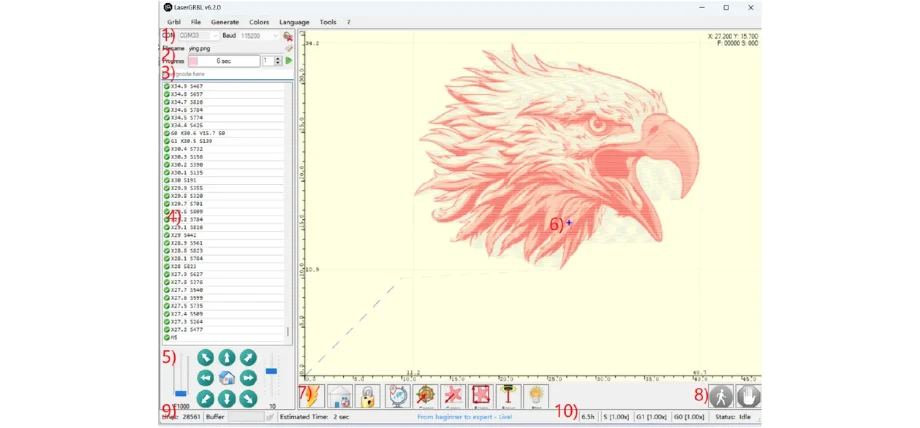Viewport: 920px width, 428px height.
Task: Click the 6 sec progress bar
Action: click(x=224, y=60)
